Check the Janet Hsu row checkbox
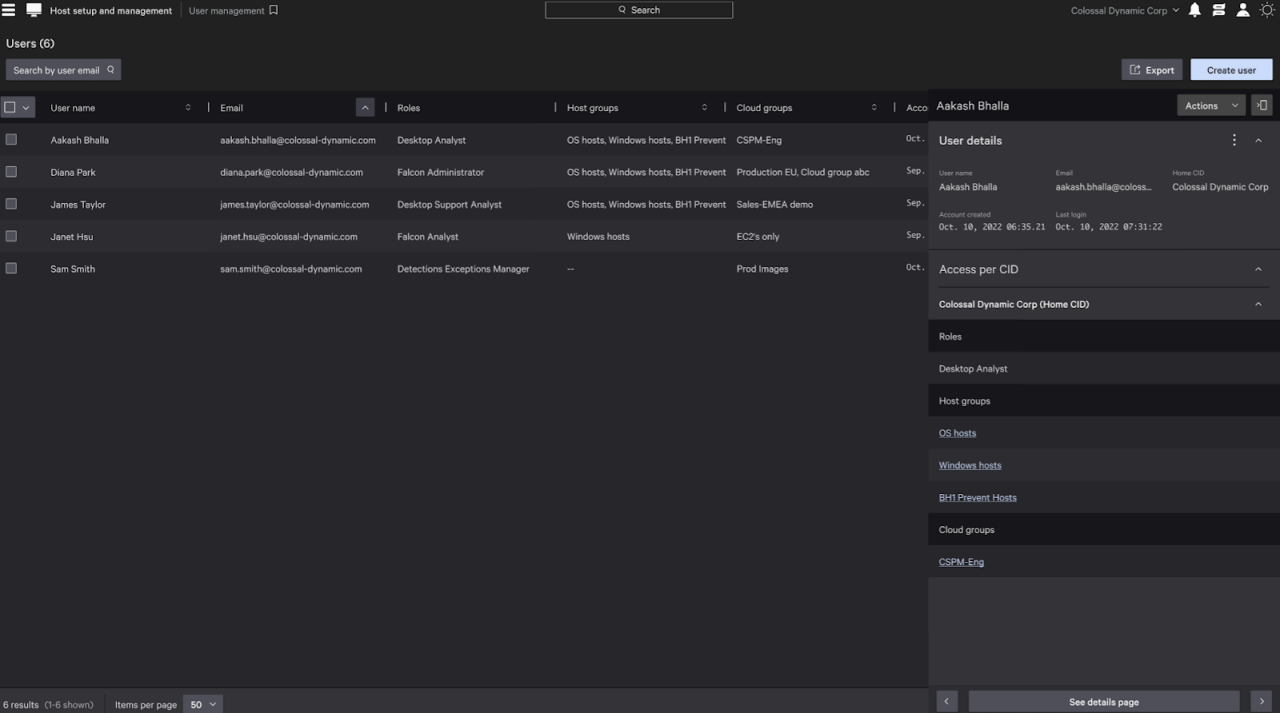 11,236
